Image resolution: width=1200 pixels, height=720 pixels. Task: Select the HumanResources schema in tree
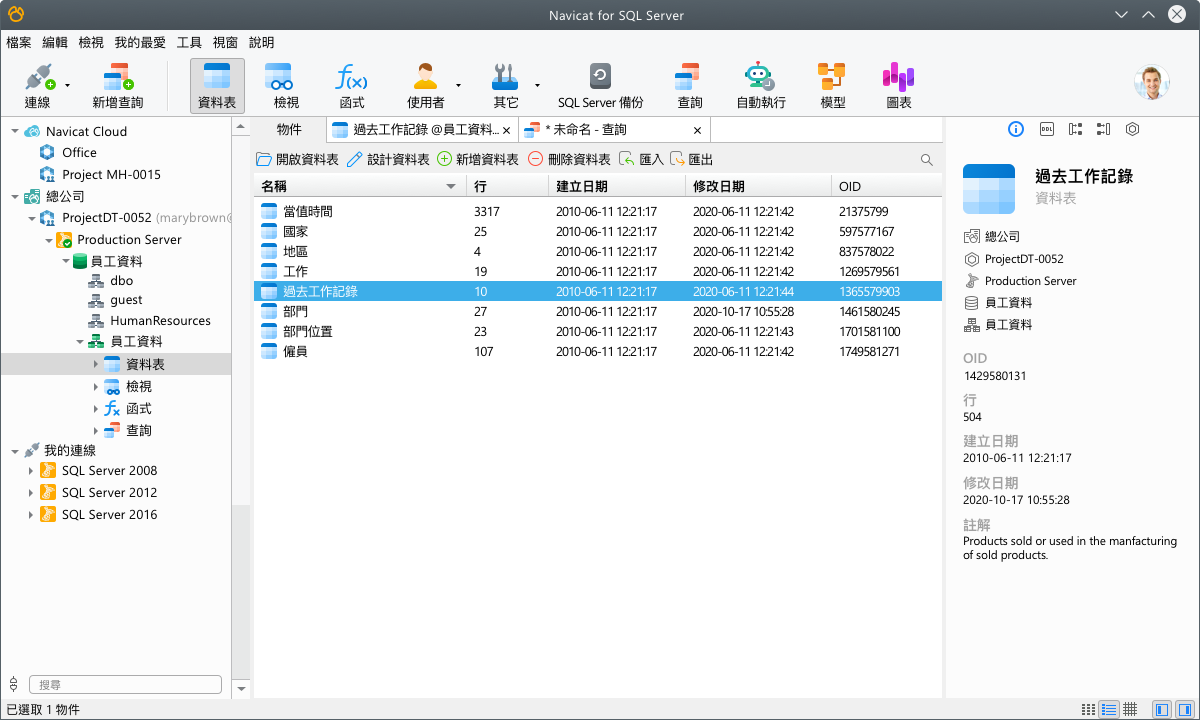tap(160, 321)
